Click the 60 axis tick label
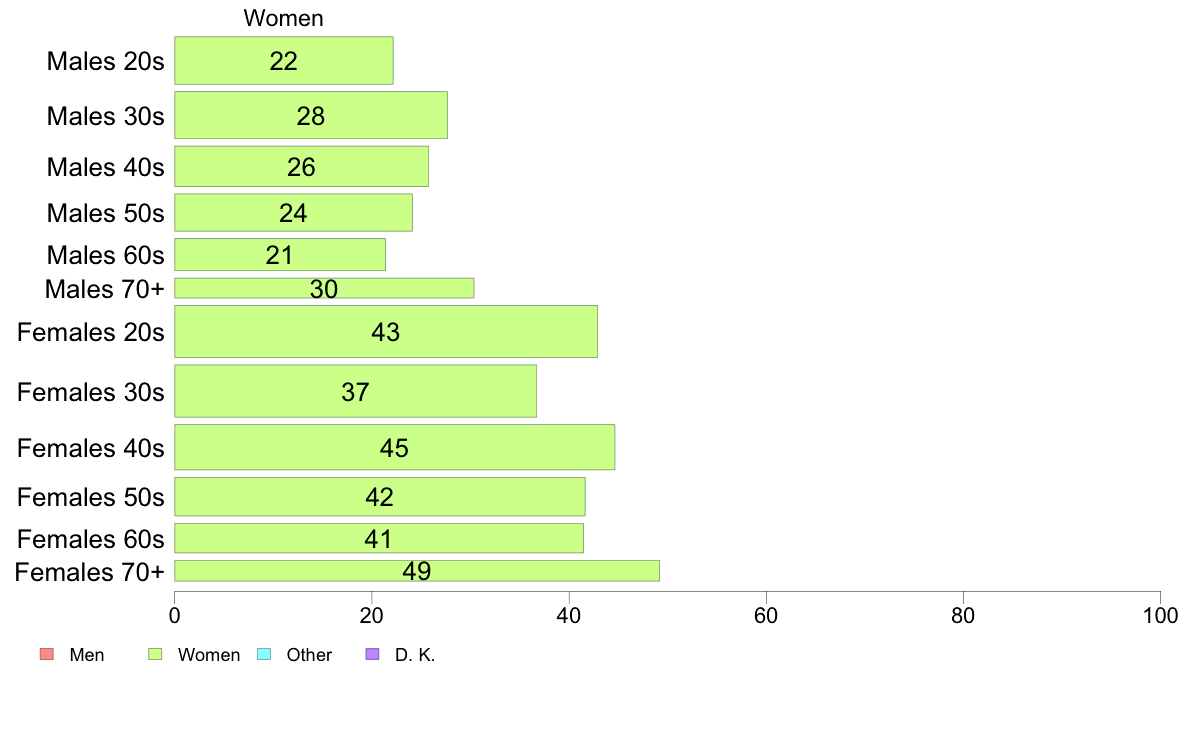The height and width of the screenshot is (736, 1188). click(x=766, y=615)
